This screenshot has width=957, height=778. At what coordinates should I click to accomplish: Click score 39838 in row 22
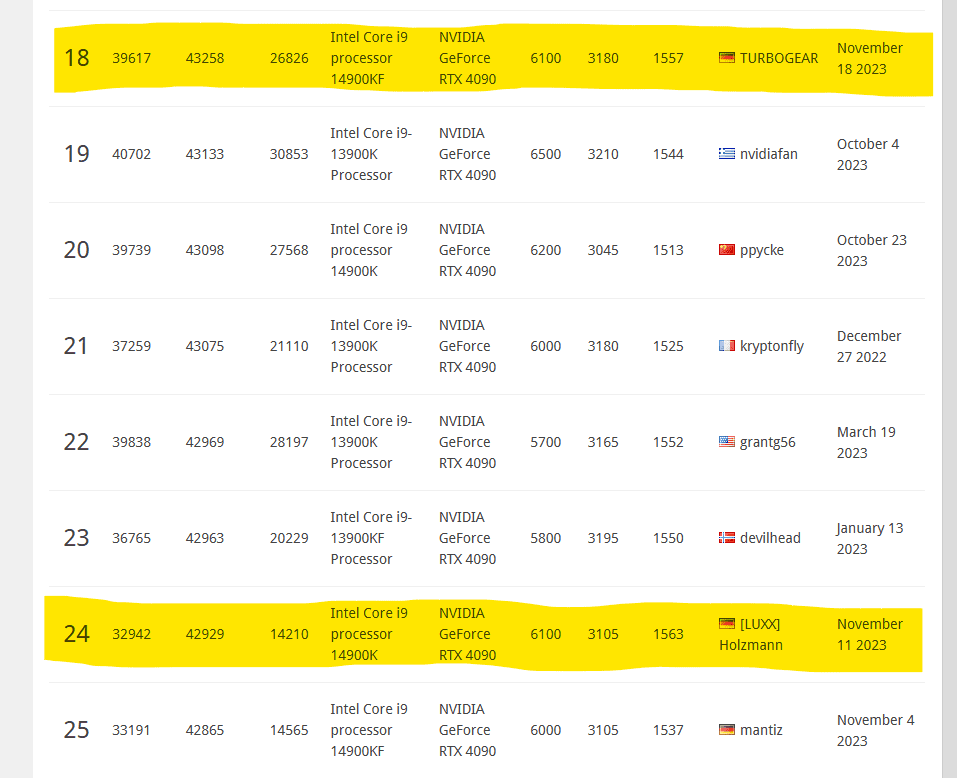tap(131, 442)
